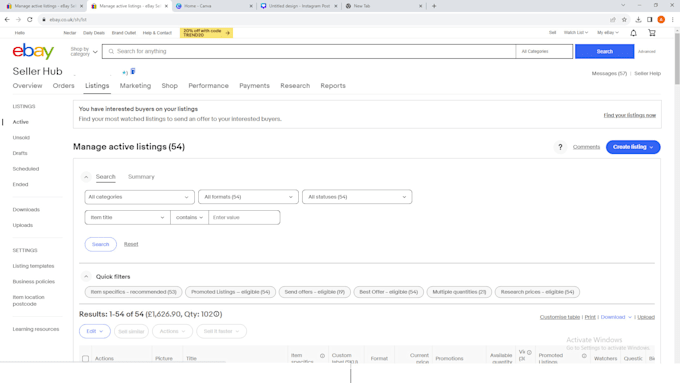Click info icon beside results Qty
This screenshot has width=680, height=383.
[x=217, y=314]
